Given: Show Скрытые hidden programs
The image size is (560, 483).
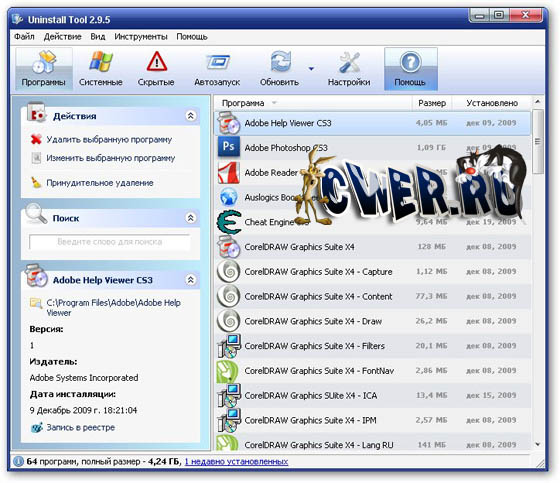Looking at the screenshot, I should pos(156,69).
